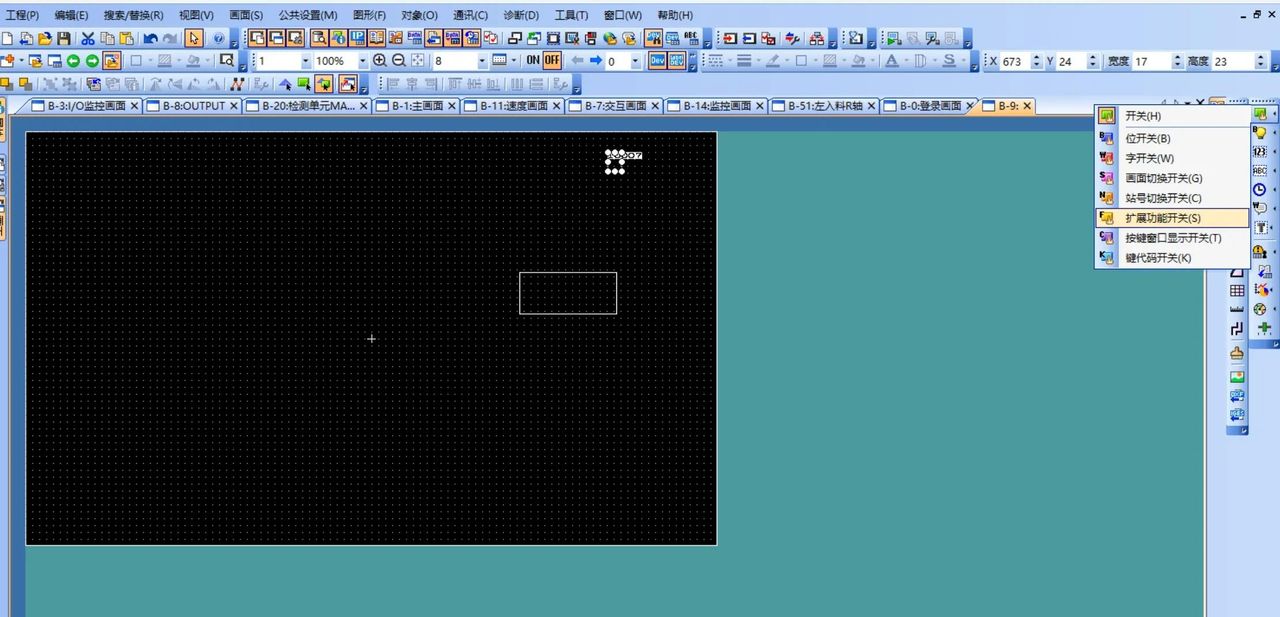The height and width of the screenshot is (617, 1280).
Task: Click the Undo arrow icon
Action: click(150, 38)
